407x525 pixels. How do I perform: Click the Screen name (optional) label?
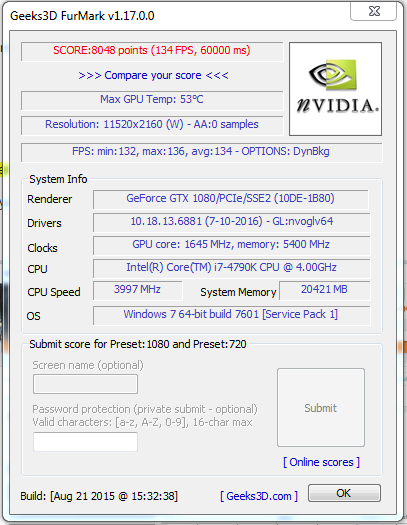[x=88, y=365]
